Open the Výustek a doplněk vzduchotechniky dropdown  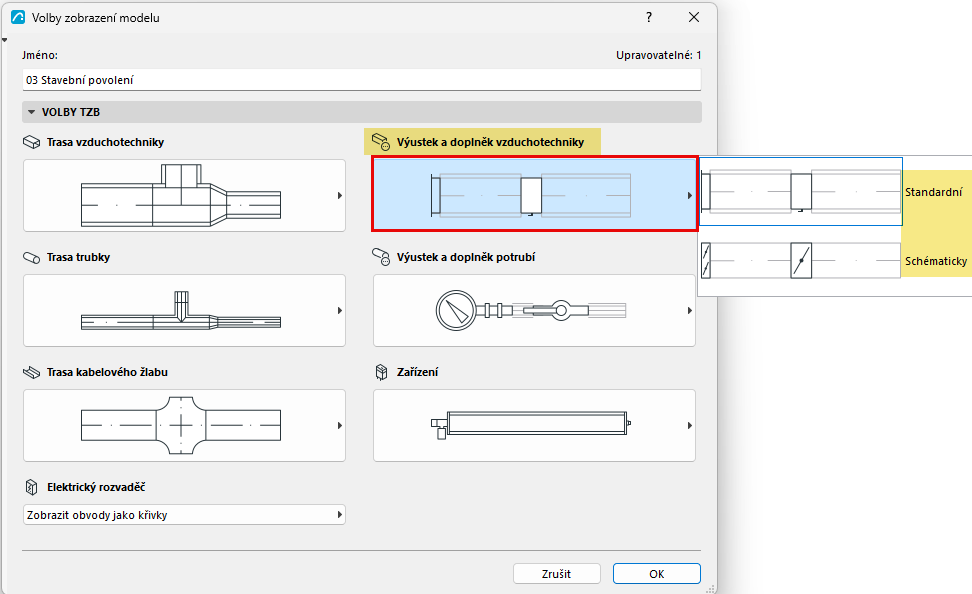pyautogui.click(x=534, y=195)
